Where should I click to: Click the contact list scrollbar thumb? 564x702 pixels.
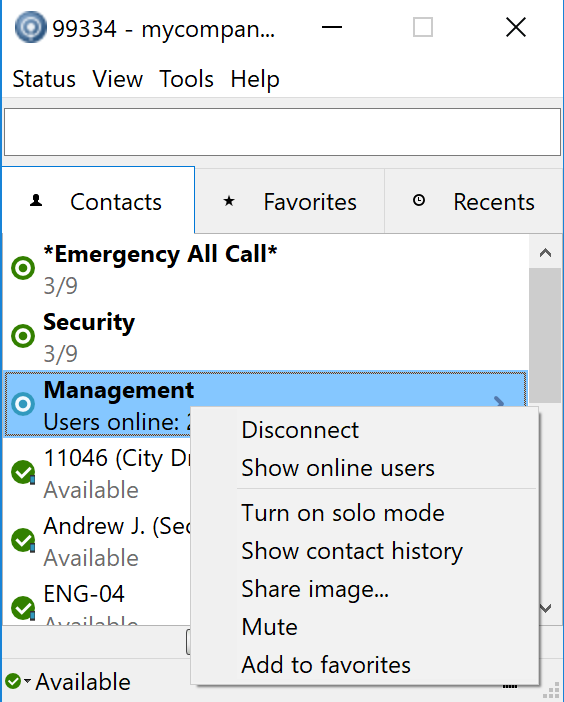pos(545,337)
